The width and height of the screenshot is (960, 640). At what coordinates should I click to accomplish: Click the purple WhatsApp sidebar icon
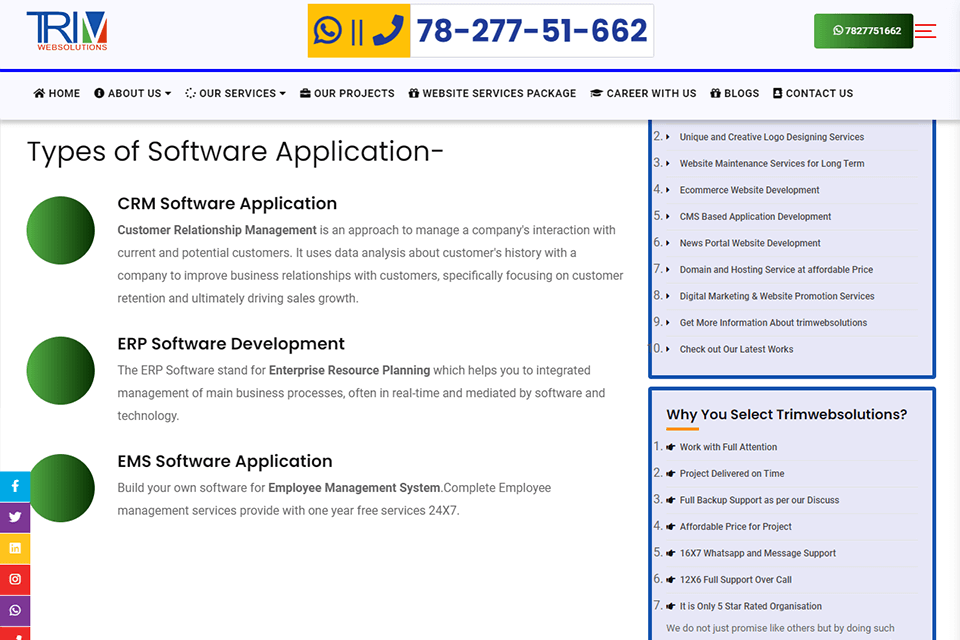tap(15, 611)
